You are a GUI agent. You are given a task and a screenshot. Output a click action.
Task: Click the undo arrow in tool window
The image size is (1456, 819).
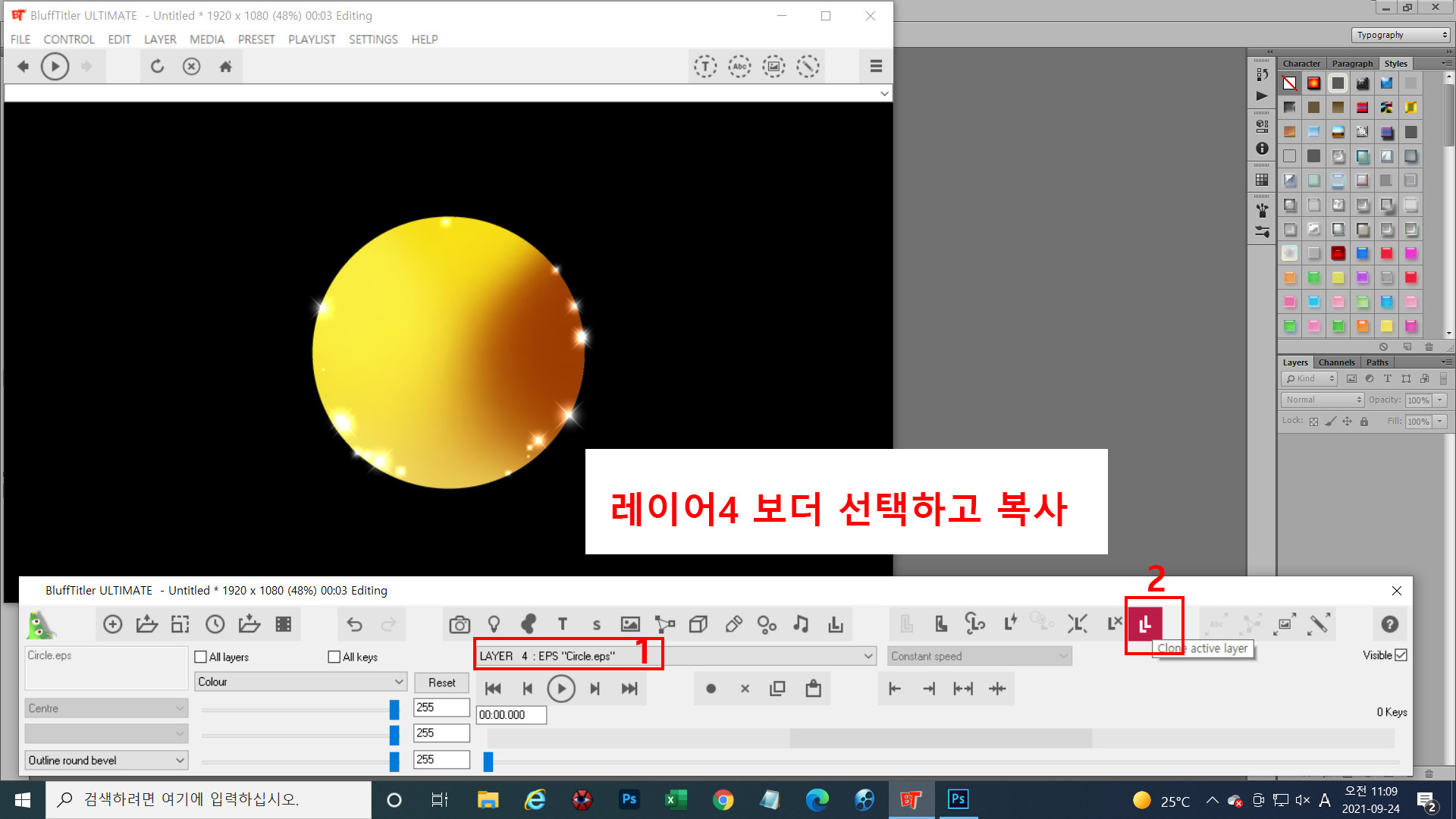pos(354,624)
